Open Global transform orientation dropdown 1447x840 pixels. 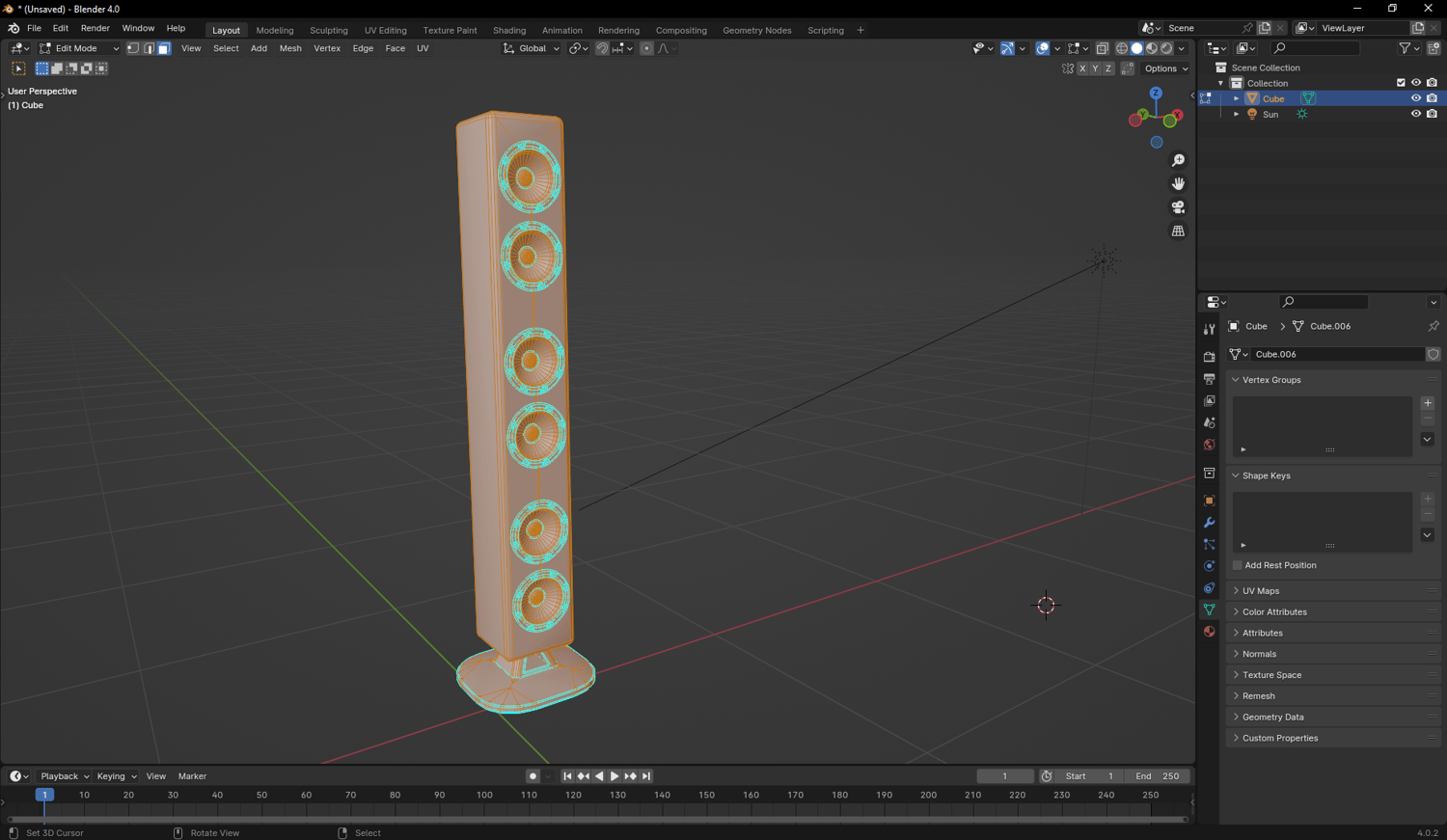pyautogui.click(x=532, y=48)
